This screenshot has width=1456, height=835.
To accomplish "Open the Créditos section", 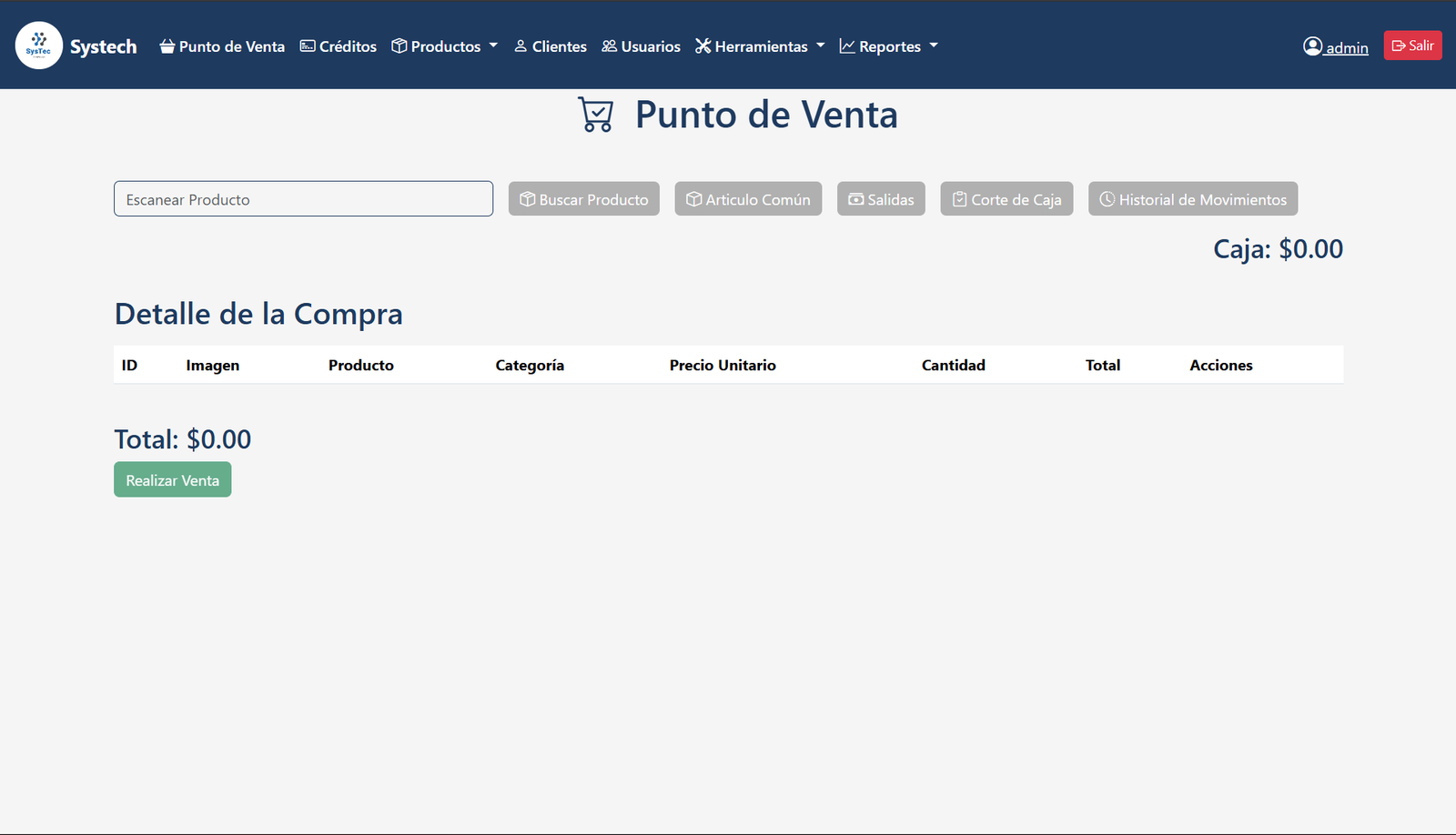I will (339, 45).
